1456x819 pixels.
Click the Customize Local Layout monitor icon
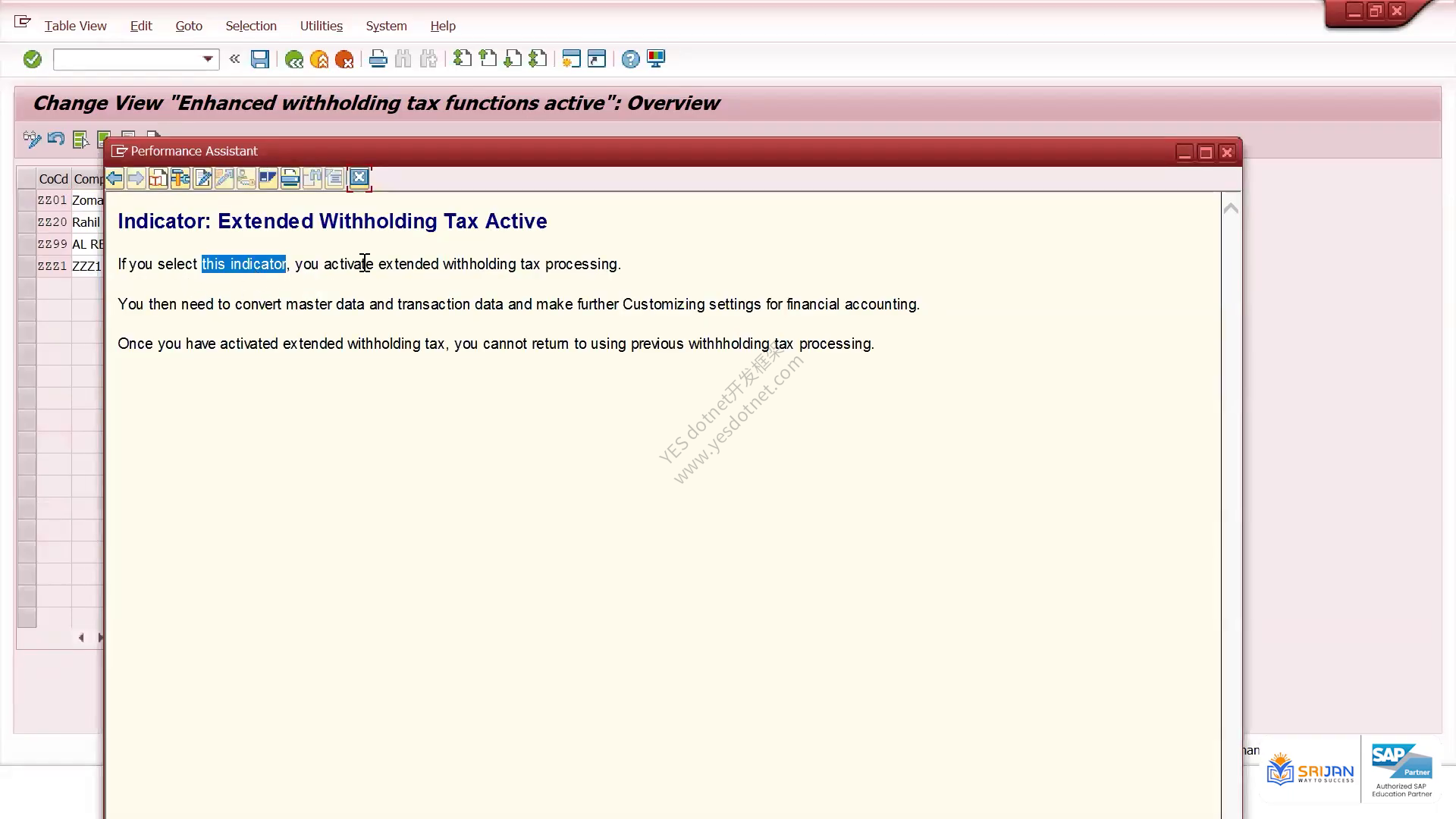[656, 59]
